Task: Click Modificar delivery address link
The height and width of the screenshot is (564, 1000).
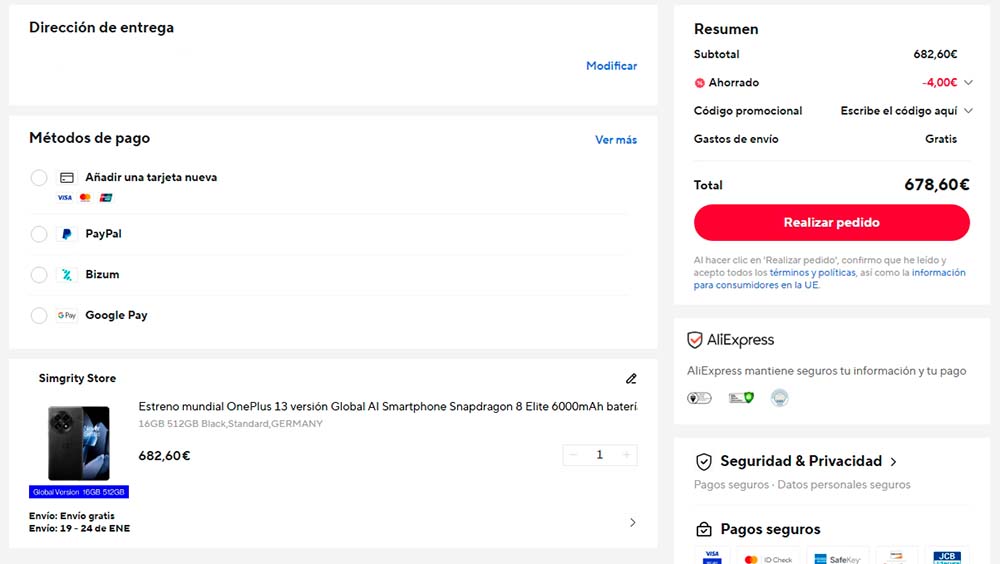Action: [x=611, y=66]
